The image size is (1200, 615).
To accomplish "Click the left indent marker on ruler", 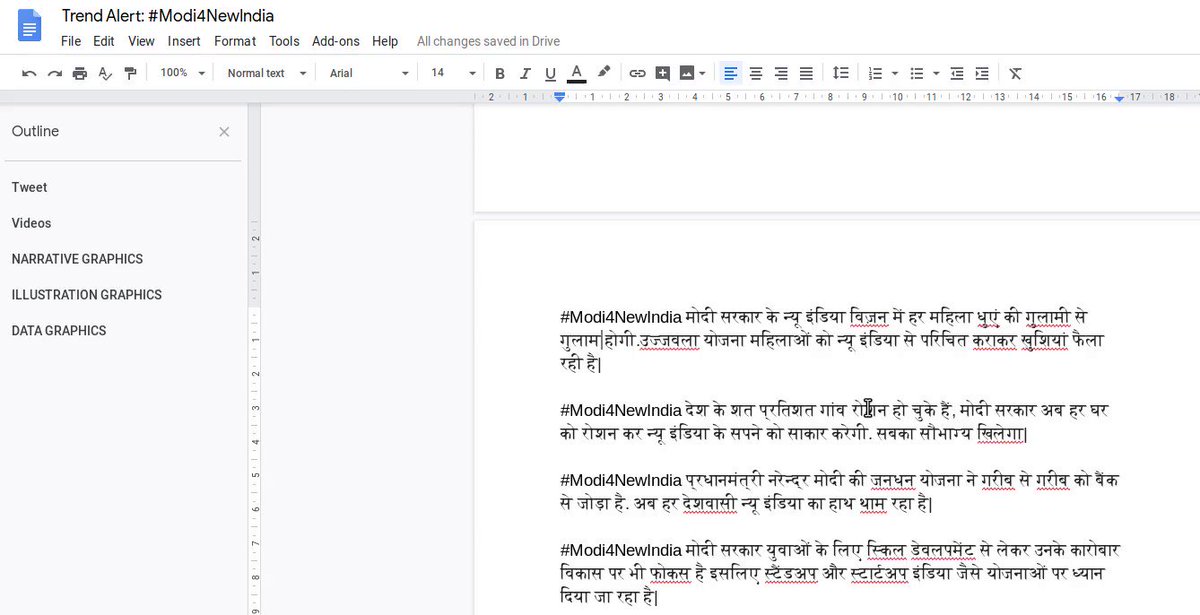I will [560, 97].
